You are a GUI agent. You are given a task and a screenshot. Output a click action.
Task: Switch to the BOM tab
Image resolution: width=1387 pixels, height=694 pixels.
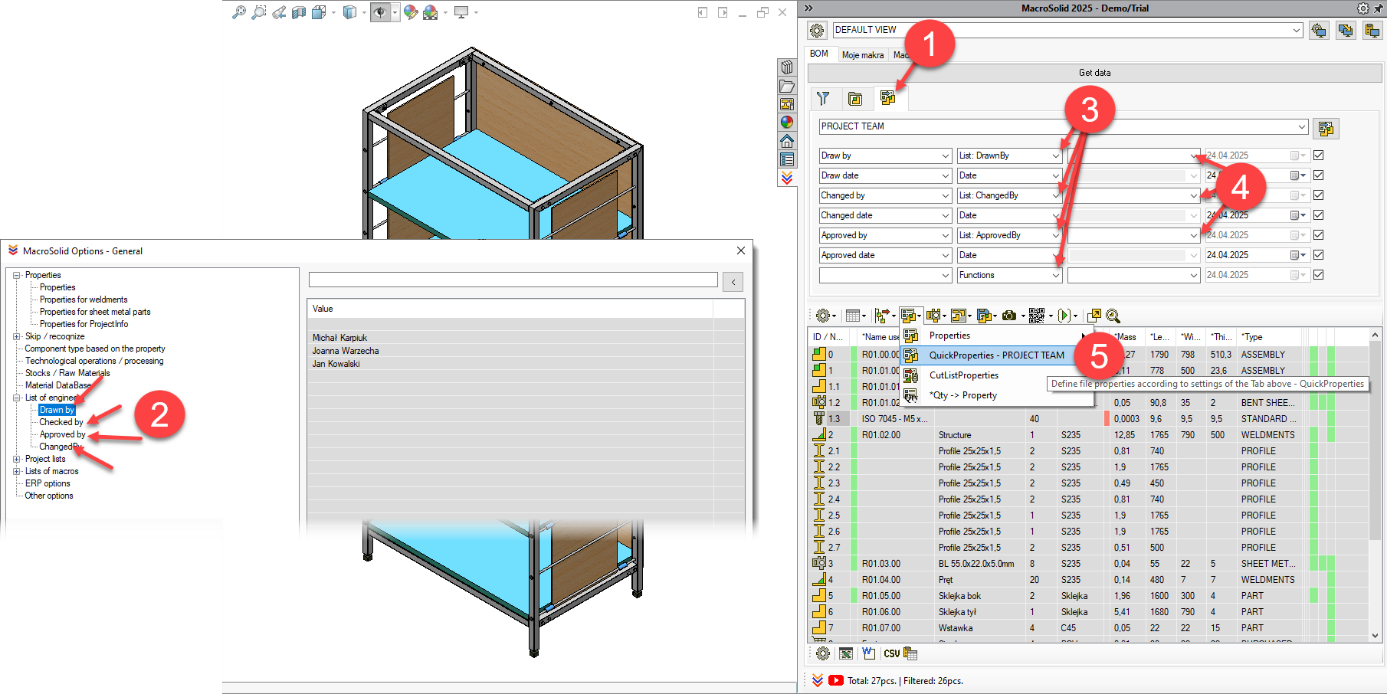pyautogui.click(x=819, y=55)
